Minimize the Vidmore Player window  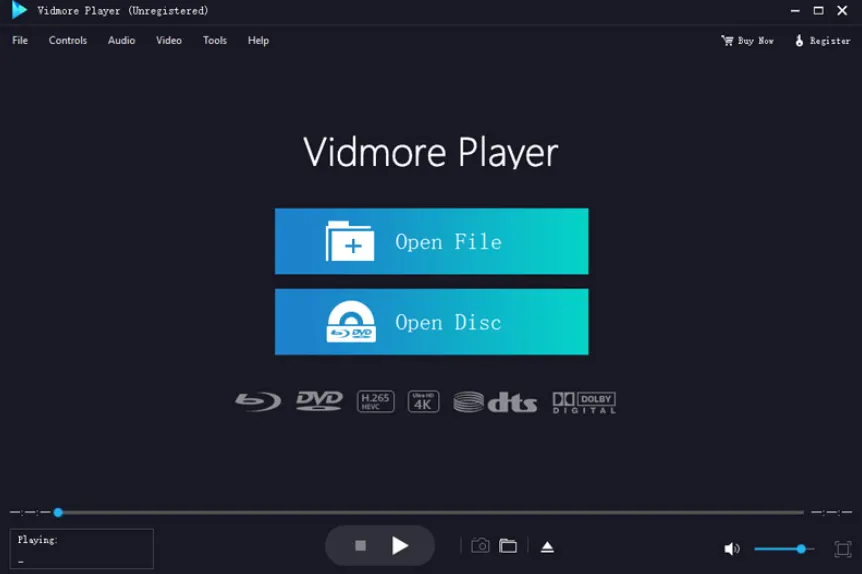[795, 10]
